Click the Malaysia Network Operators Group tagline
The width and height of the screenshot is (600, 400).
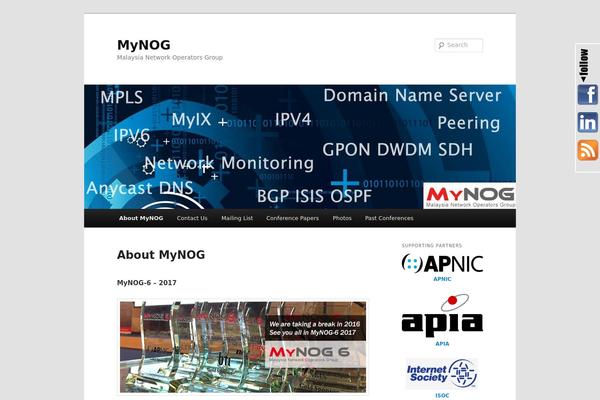[170, 57]
